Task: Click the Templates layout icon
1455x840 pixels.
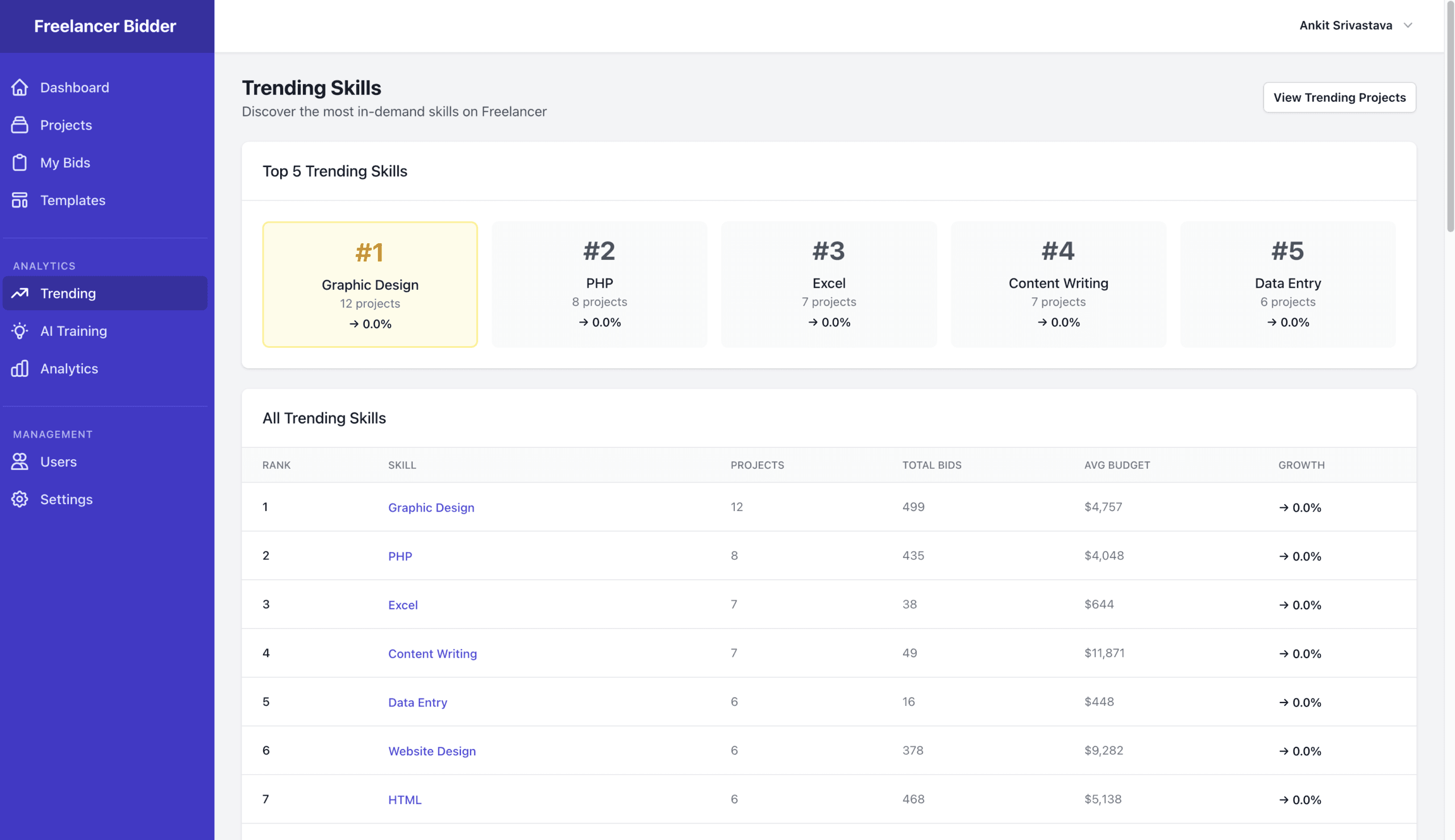Action: (x=20, y=200)
